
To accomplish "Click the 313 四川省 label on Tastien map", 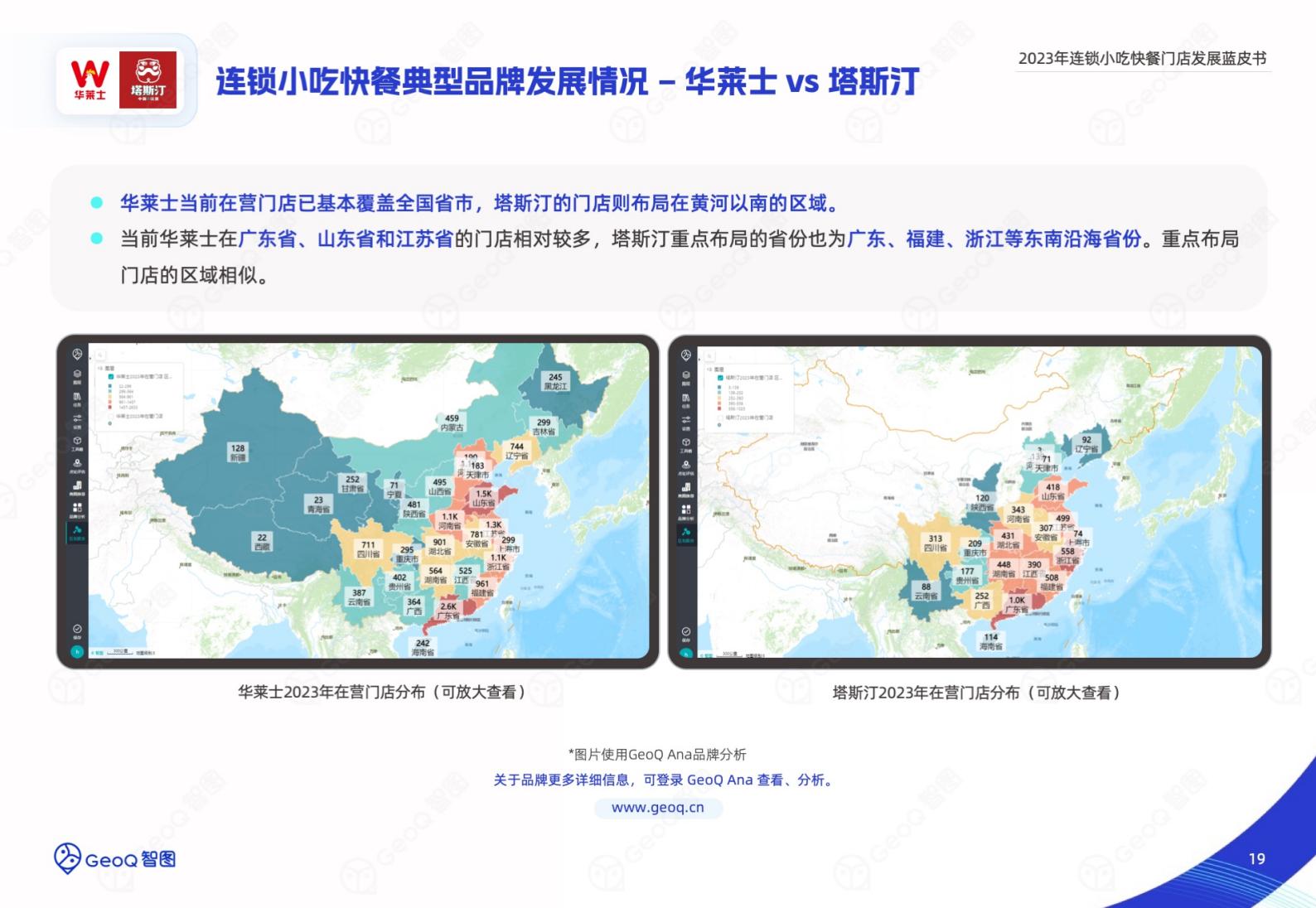I will click(935, 543).
